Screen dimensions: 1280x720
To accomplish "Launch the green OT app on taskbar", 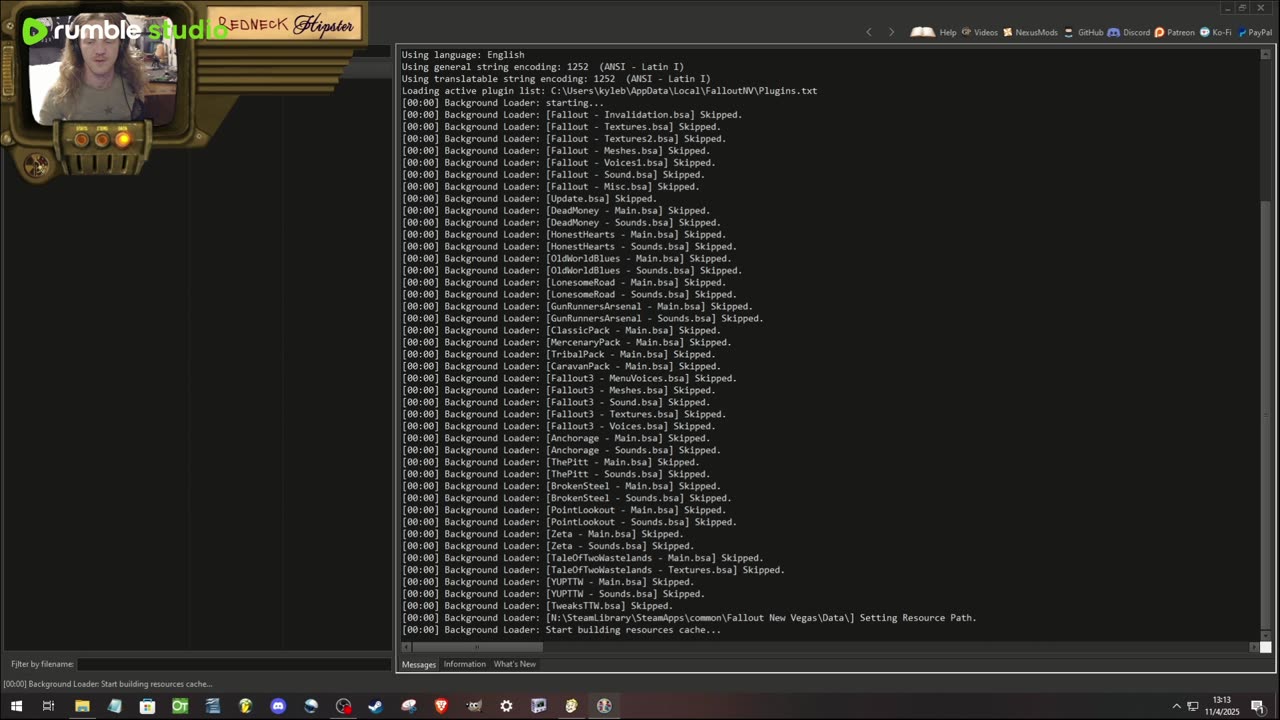I will click(180, 706).
